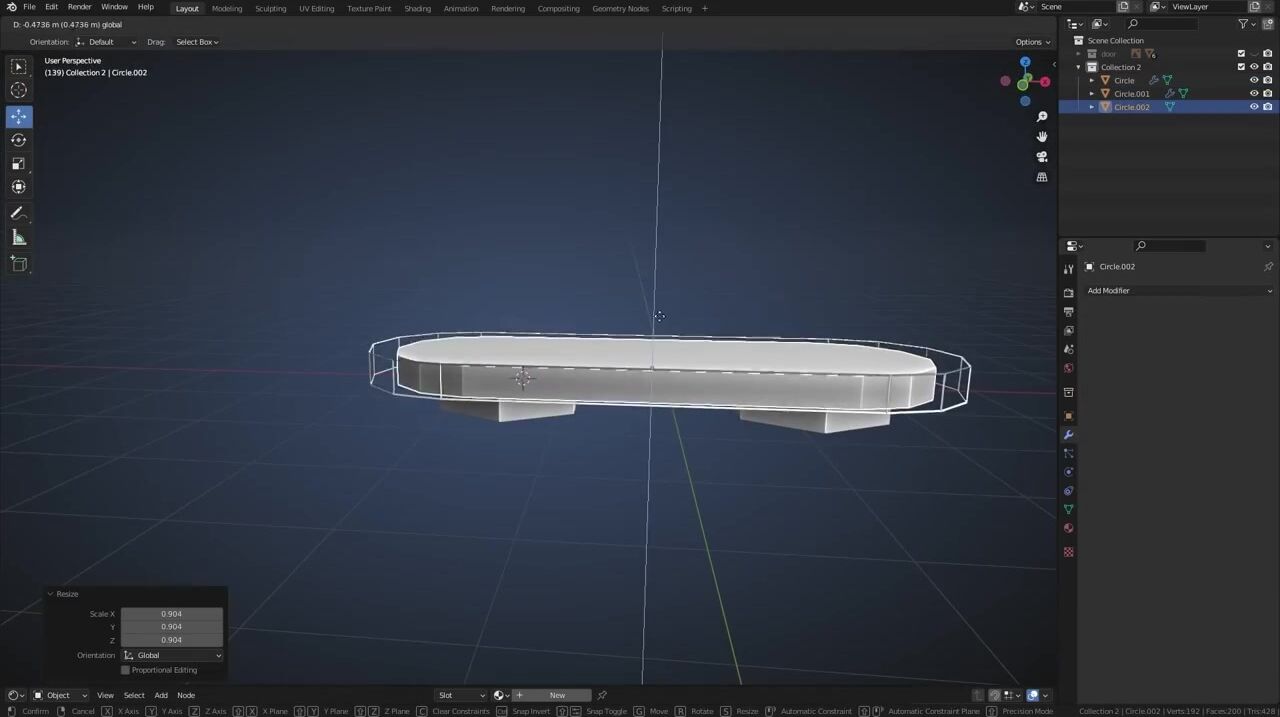Click the viewport zoom magnifier icon
The image size is (1280, 717).
(1041, 117)
